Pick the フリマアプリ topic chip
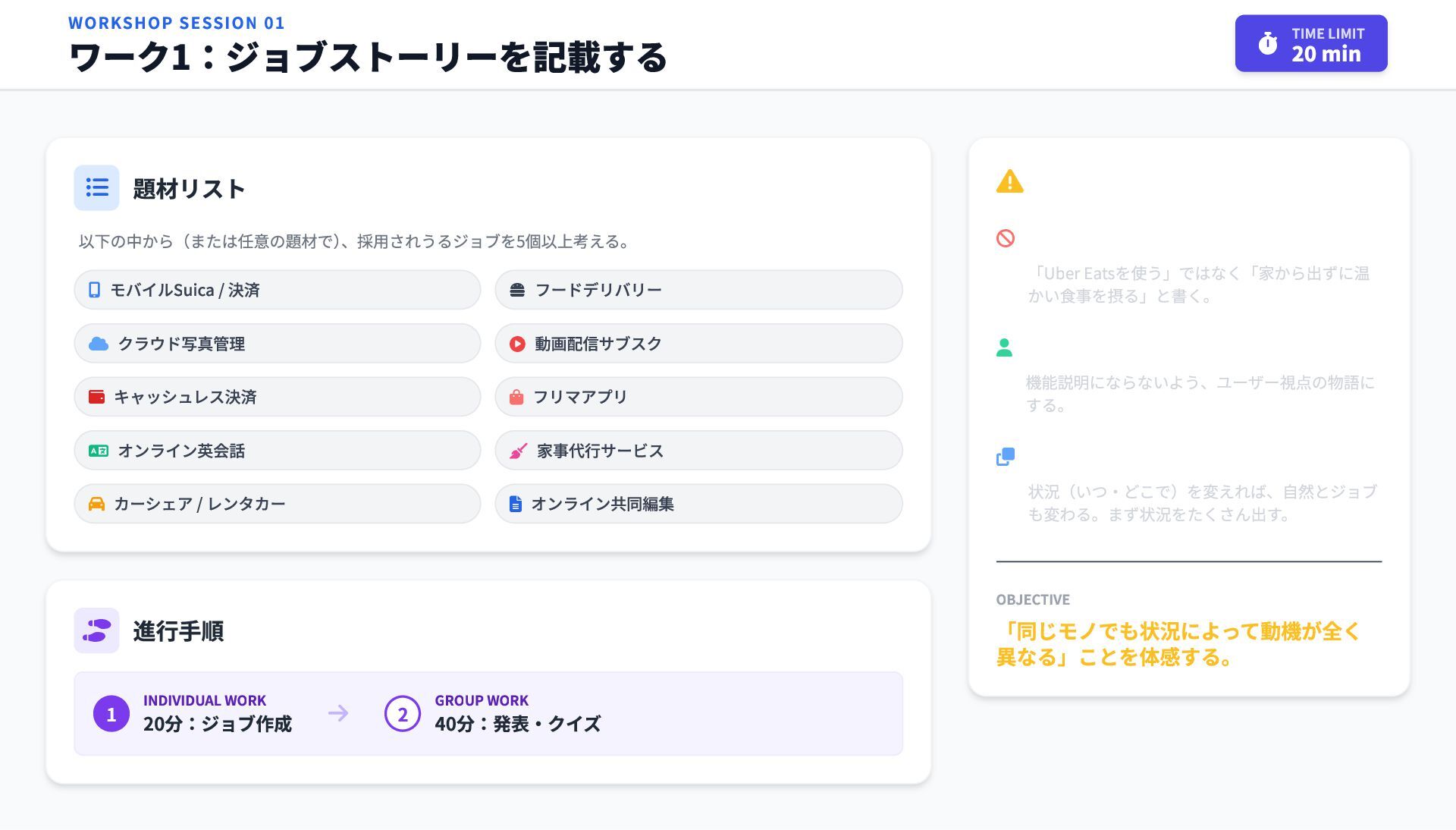 (x=698, y=397)
